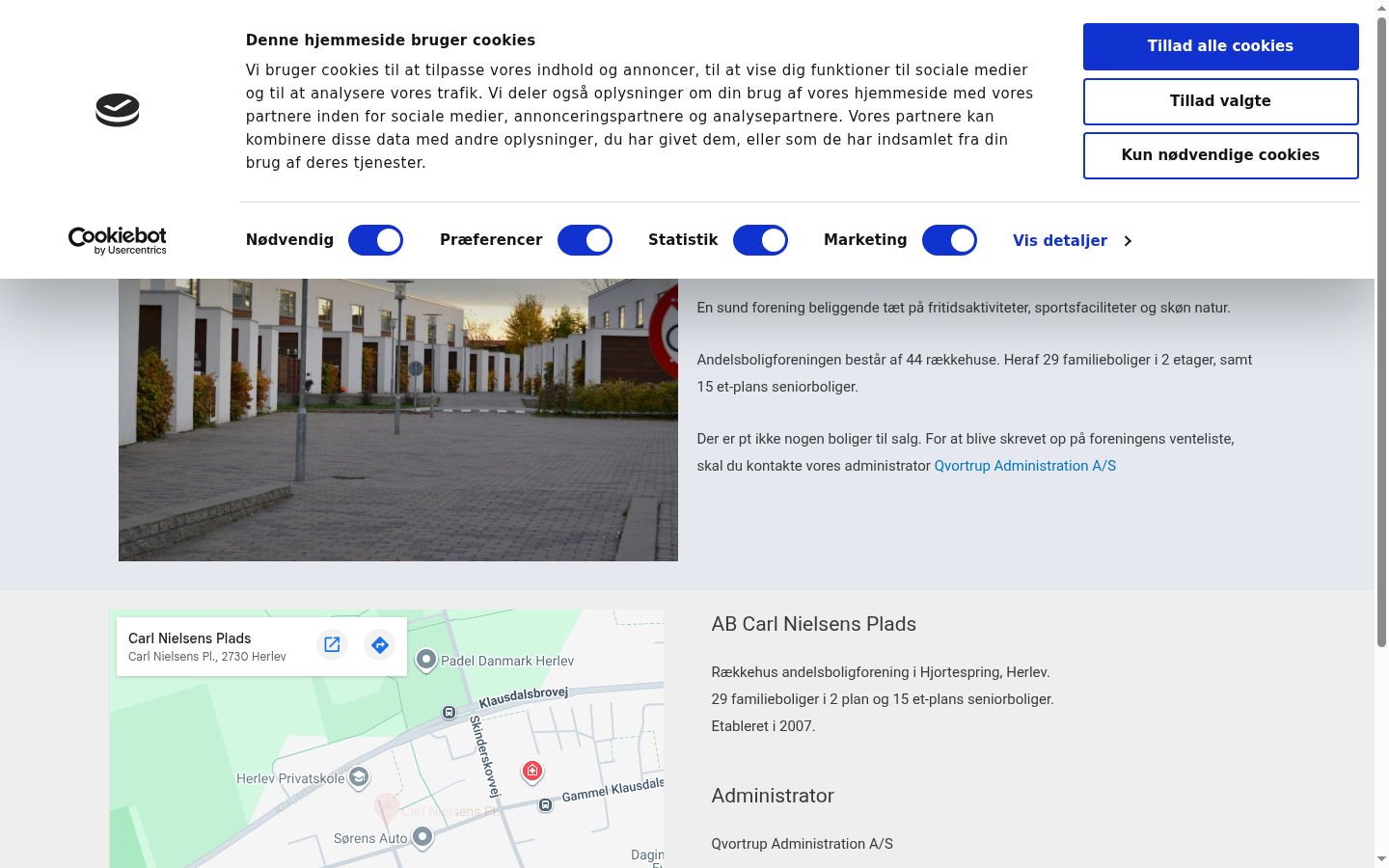Select the Padel Danmark Herlev map pin
Viewport: 1389px width, 868px height.
click(x=426, y=660)
